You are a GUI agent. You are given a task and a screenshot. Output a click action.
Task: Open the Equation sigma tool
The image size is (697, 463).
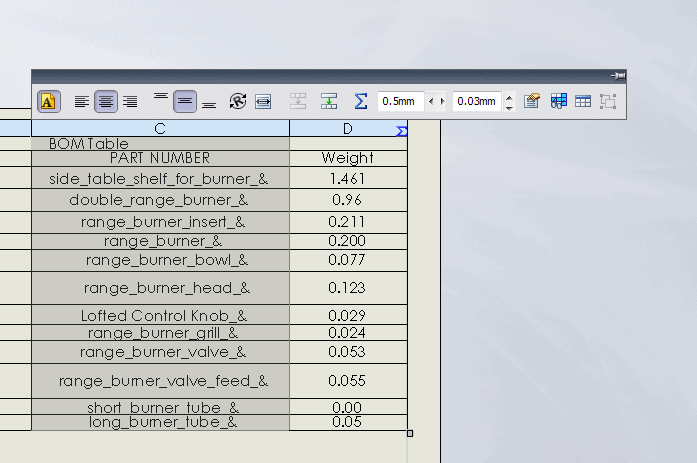pyautogui.click(x=361, y=101)
